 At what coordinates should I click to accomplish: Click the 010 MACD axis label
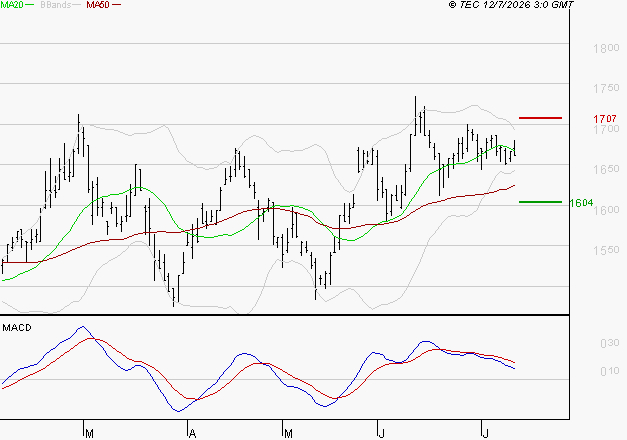[610, 371]
